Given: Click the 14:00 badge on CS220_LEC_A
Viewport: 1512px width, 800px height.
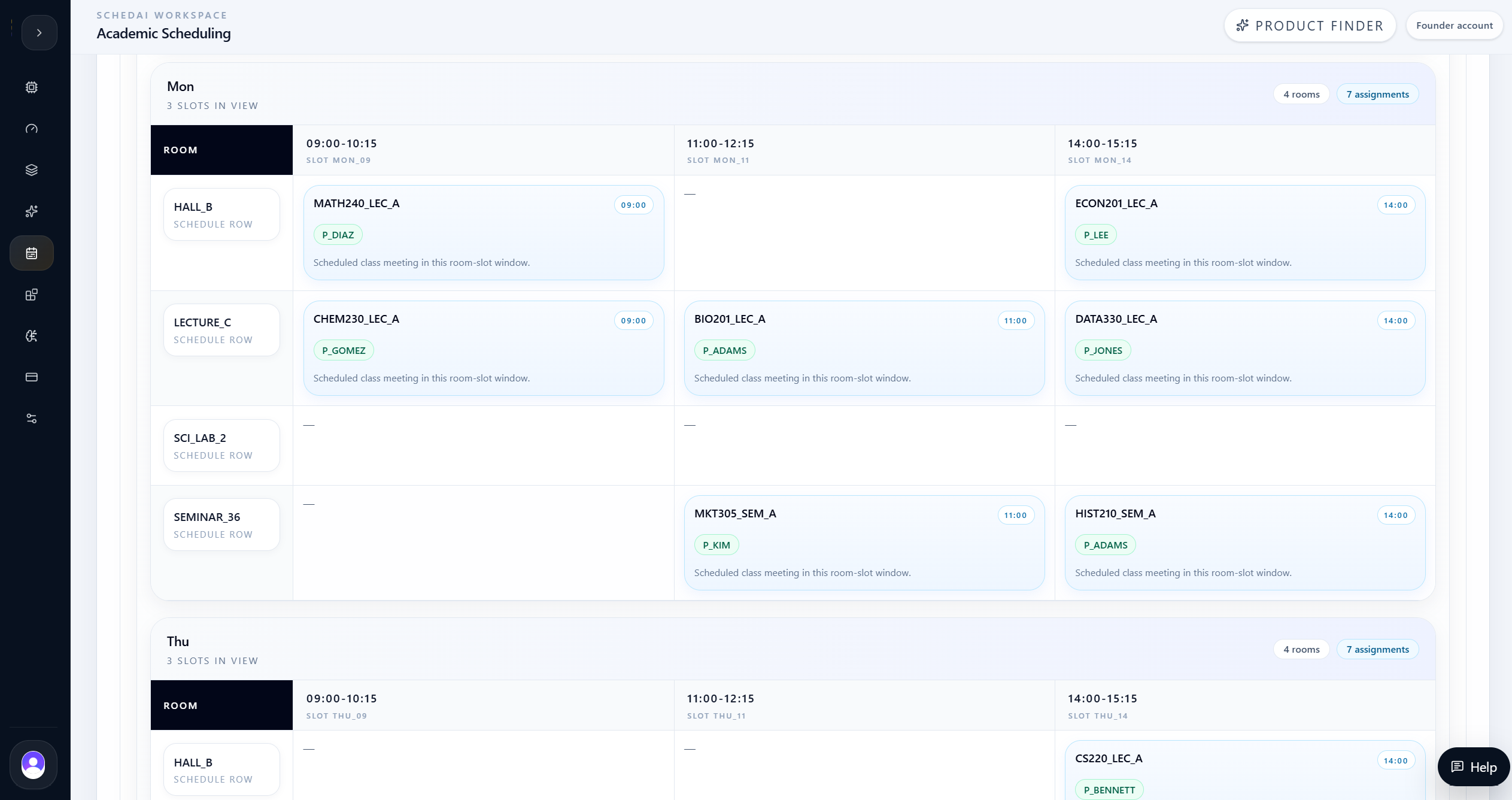Looking at the screenshot, I should click(1396, 760).
